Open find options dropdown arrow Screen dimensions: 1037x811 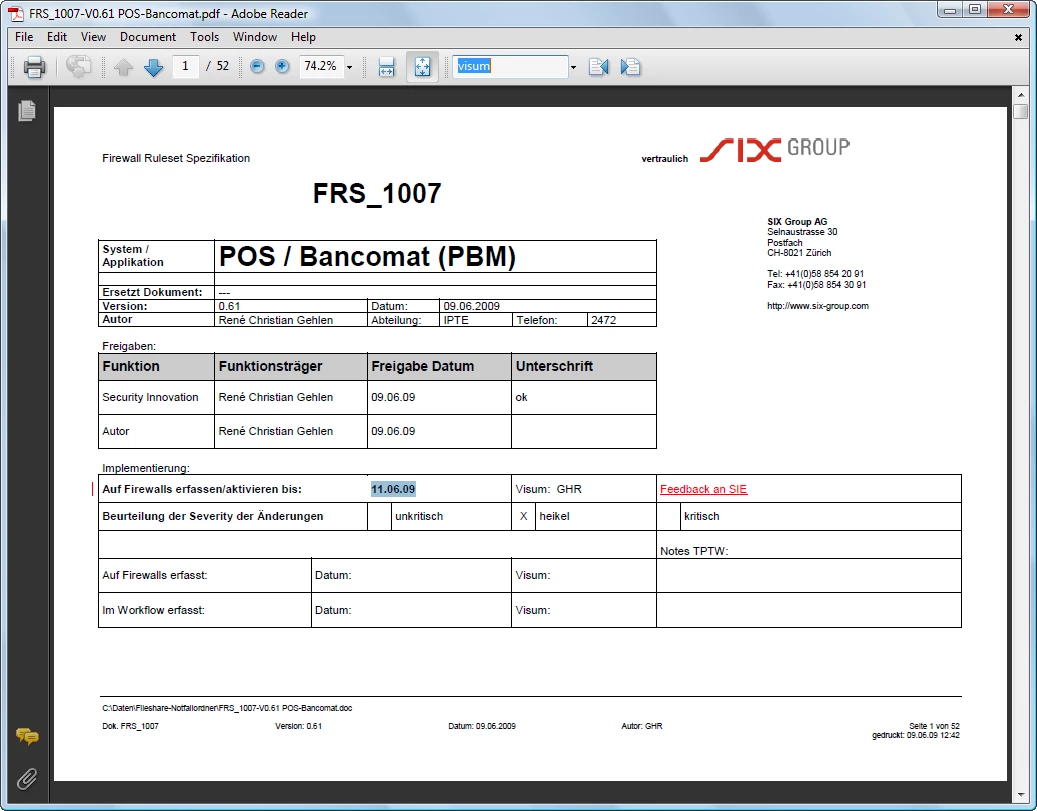(x=573, y=67)
